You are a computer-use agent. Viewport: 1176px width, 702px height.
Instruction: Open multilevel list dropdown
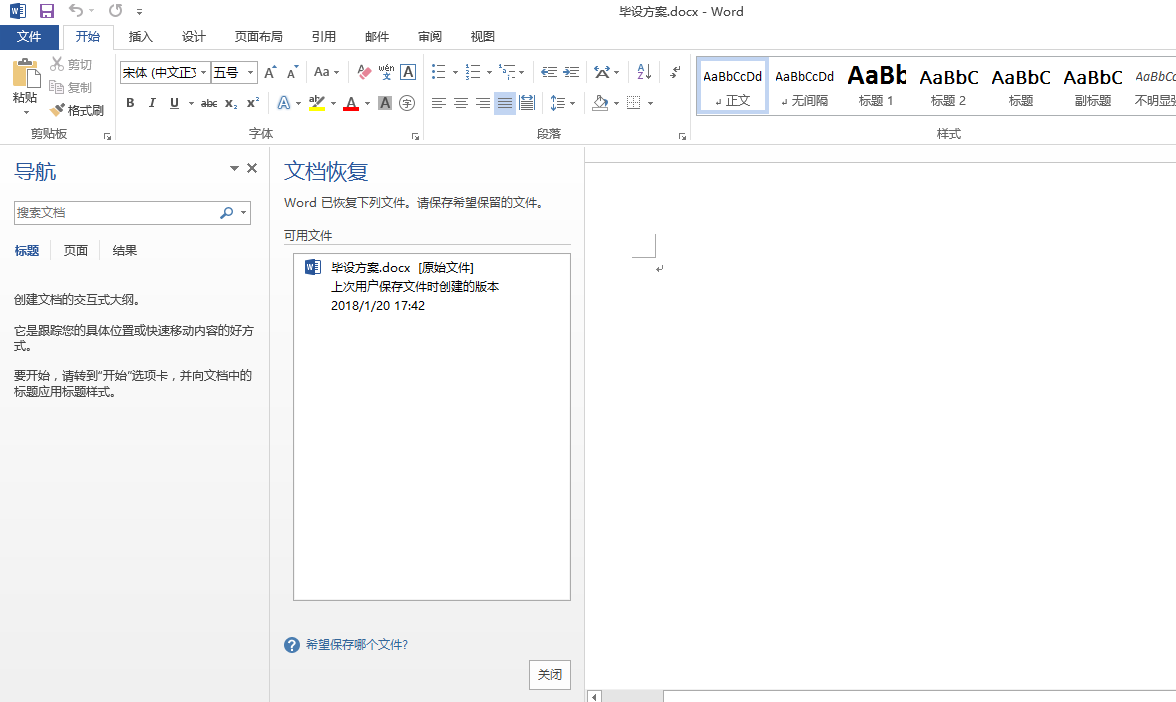click(522, 73)
